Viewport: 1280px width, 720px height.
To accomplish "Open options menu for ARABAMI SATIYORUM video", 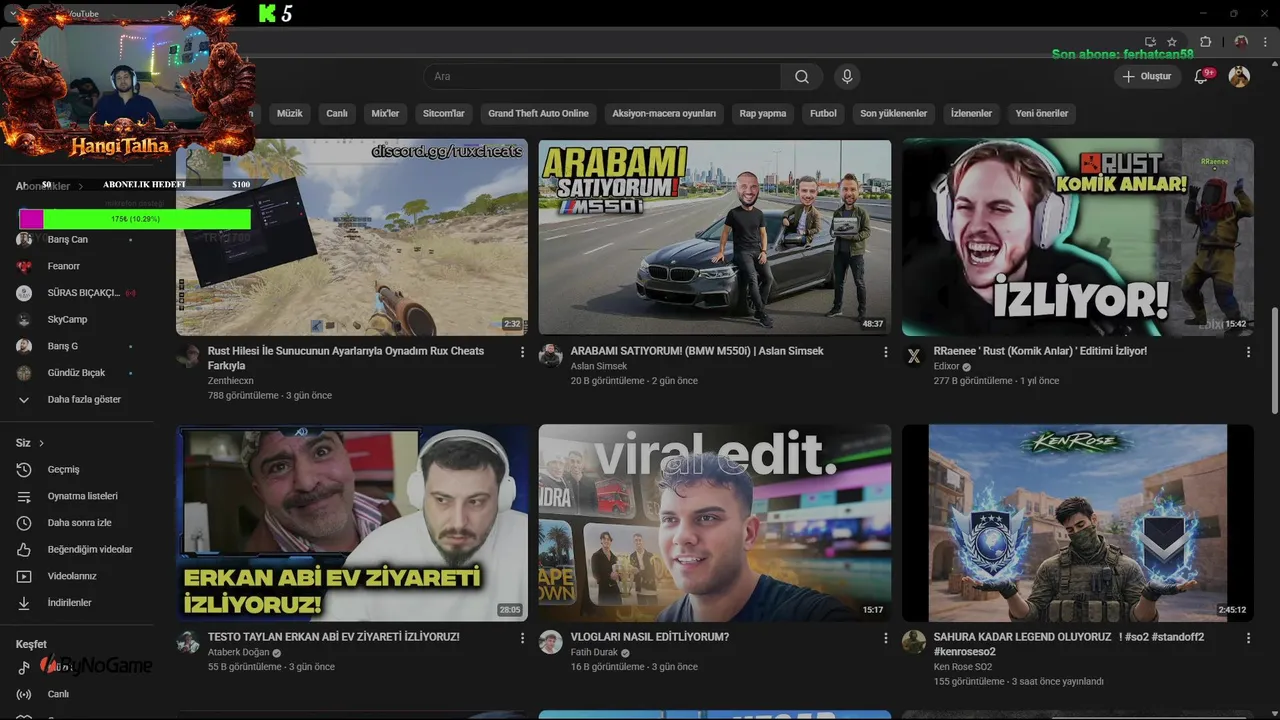I will pos(885,352).
